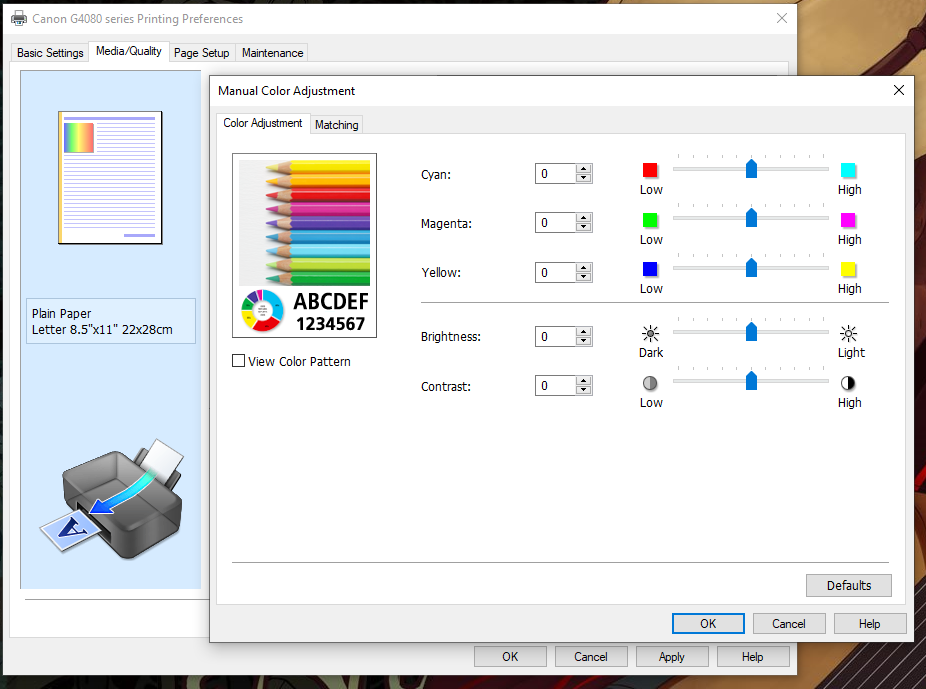Image resolution: width=926 pixels, height=689 pixels.
Task: Reset values with Defaults button
Action: 848,585
